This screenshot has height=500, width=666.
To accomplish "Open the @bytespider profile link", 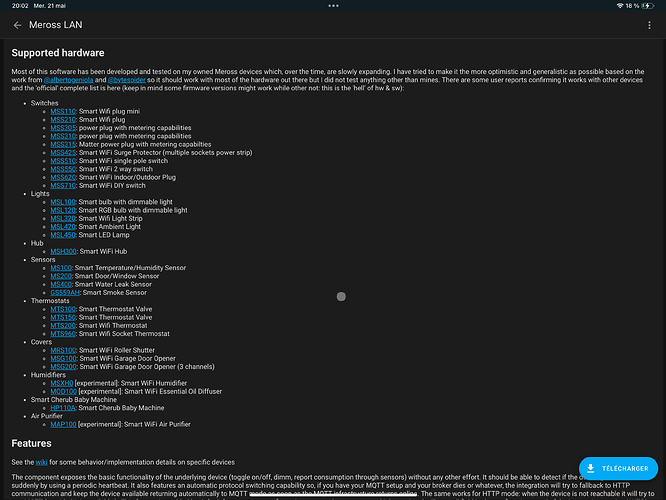I will tap(127, 80).
